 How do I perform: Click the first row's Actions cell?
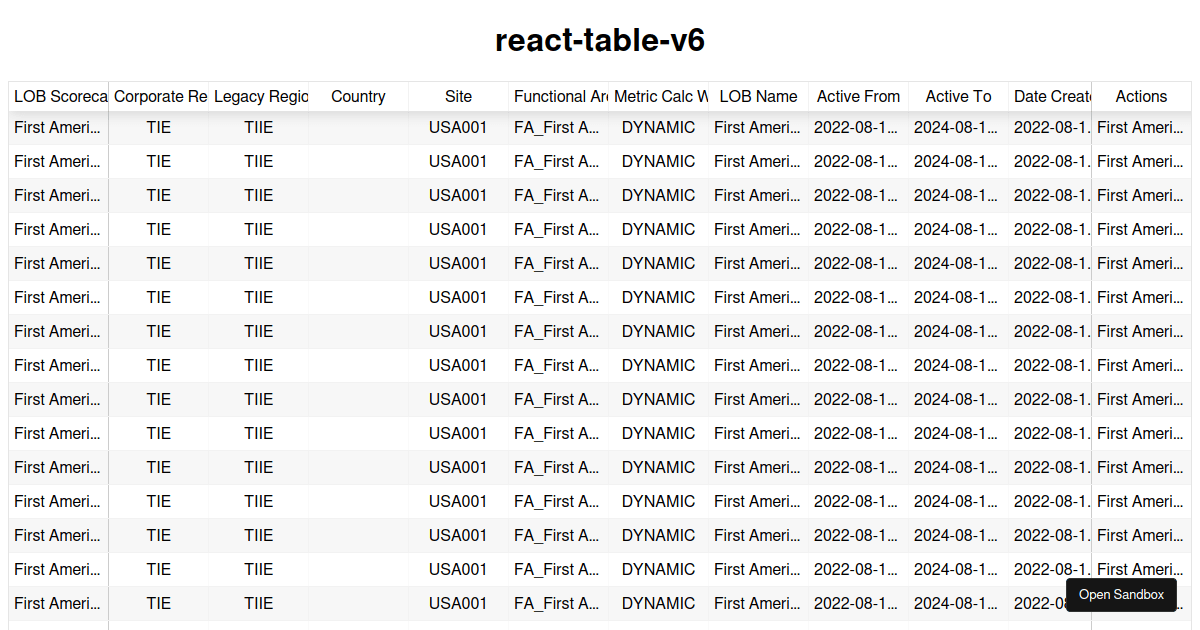(x=1141, y=127)
